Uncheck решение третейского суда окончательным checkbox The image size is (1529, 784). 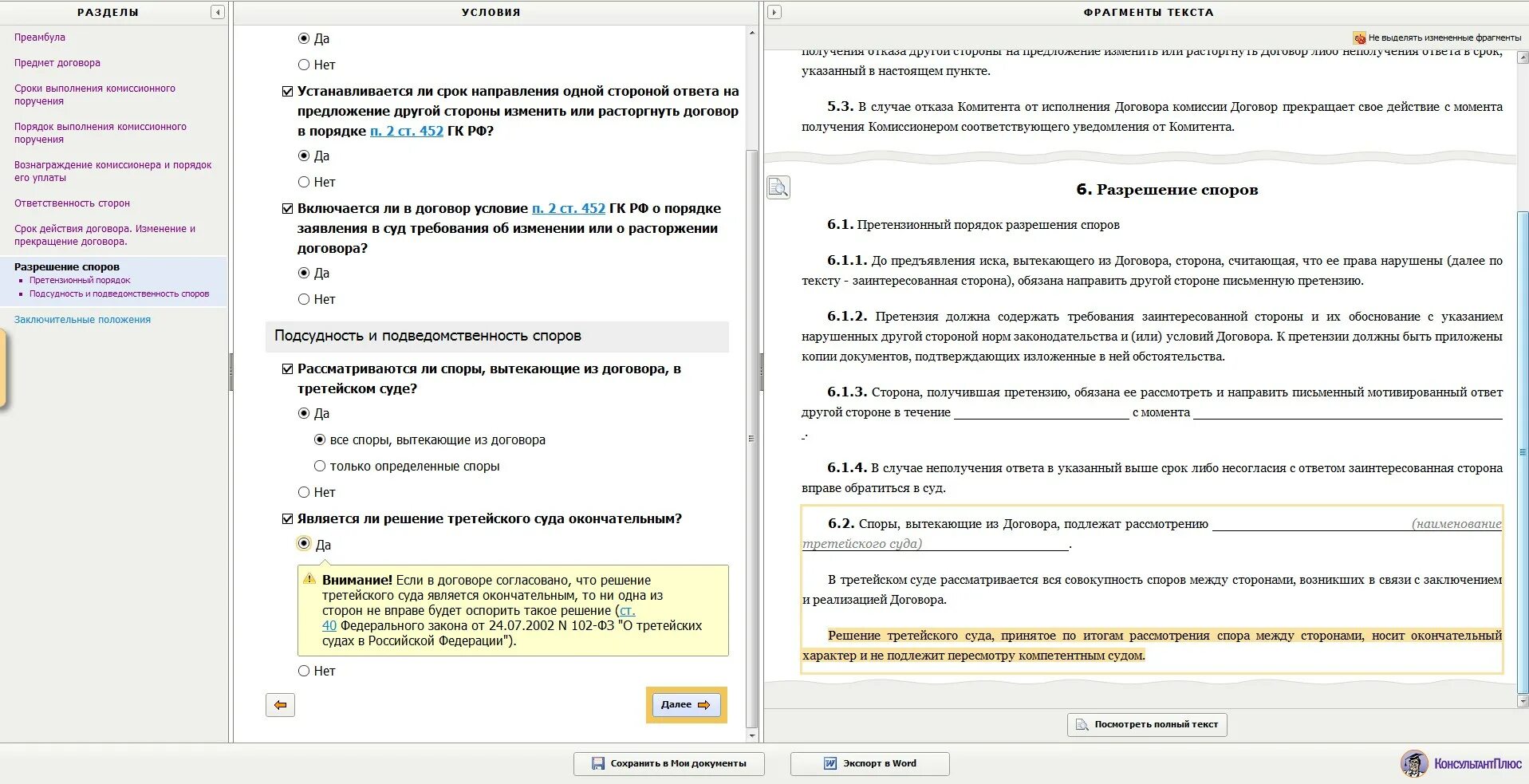pos(287,519)
